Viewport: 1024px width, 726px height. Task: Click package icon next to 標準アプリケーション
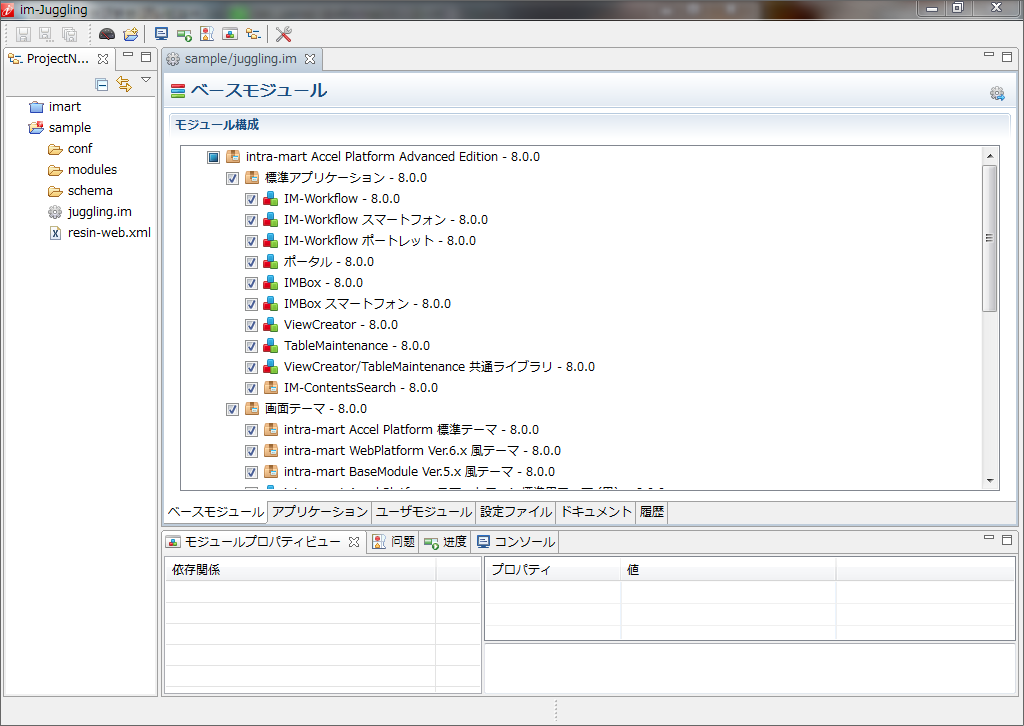(x=251, y=178)
